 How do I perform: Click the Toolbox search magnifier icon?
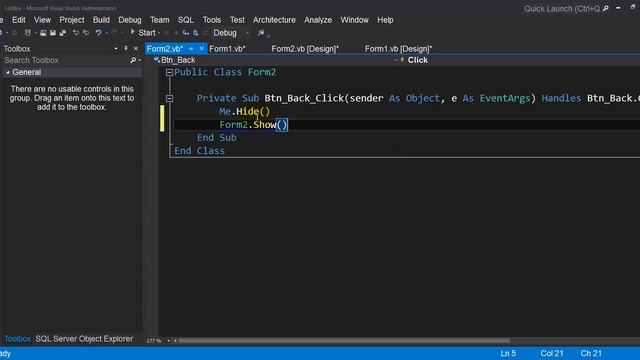[133, 60]
